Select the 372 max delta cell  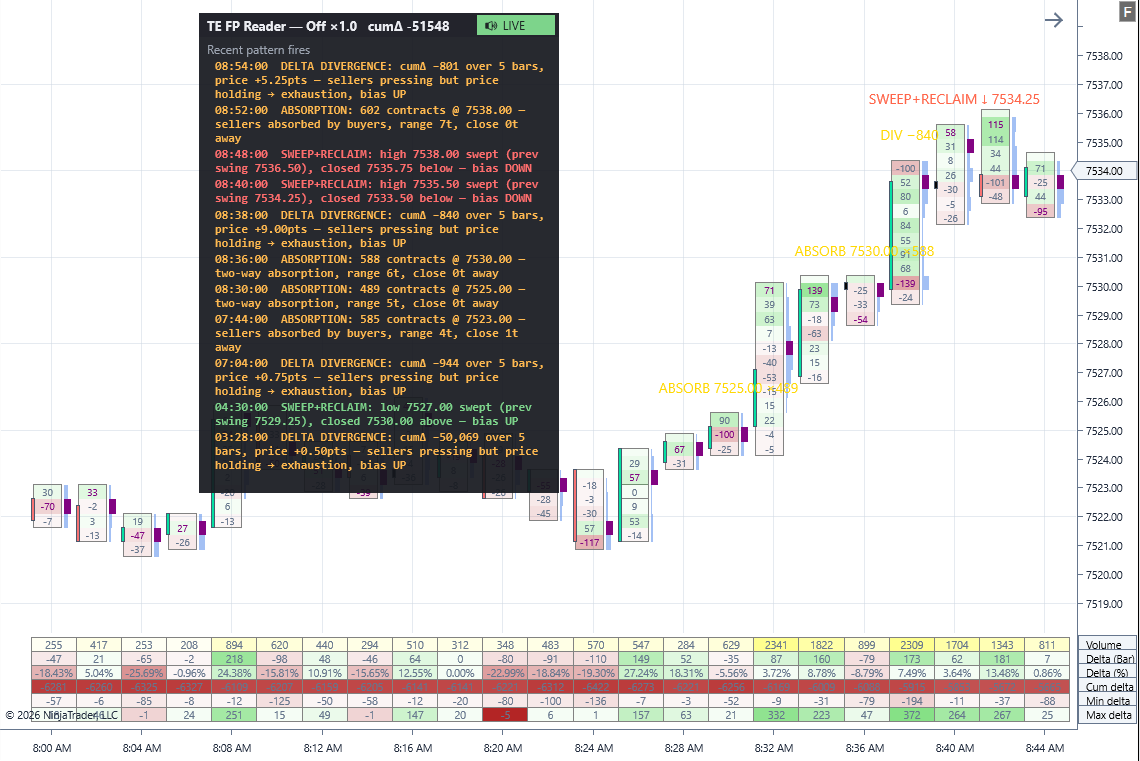[x=911, y=715]
